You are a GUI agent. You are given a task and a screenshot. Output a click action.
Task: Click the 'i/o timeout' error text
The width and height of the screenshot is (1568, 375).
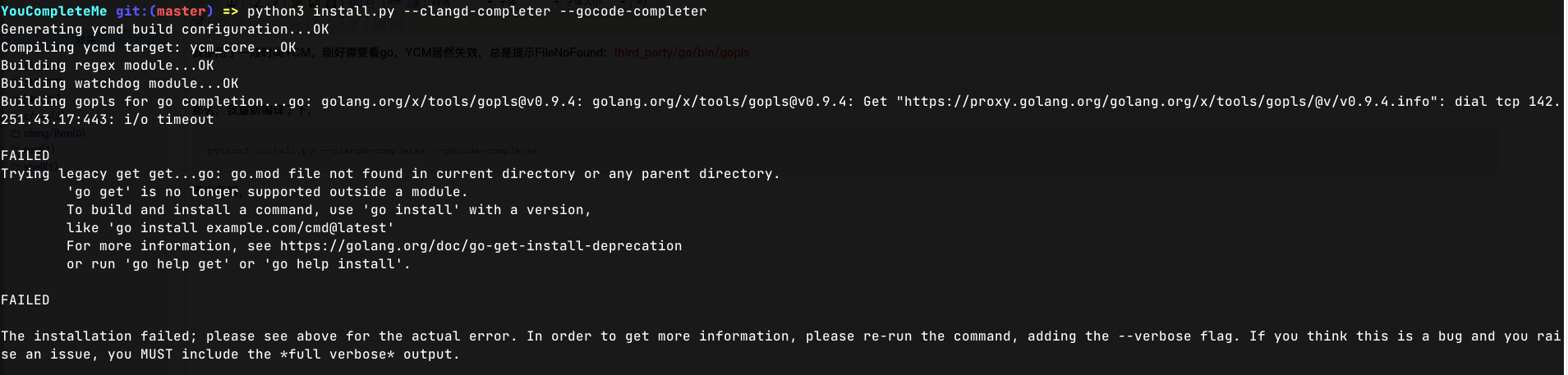coord(168,120)
